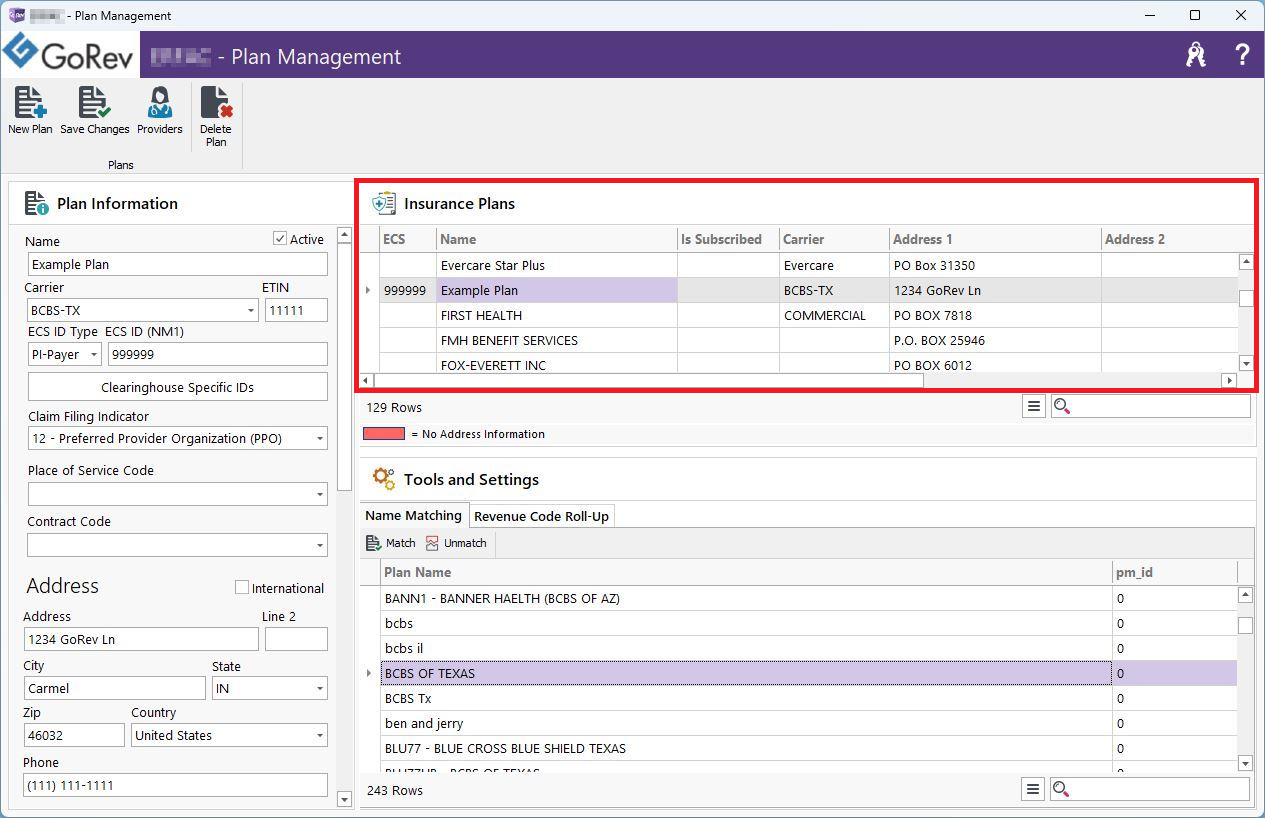The width and height of the screenshot is (1265, 818).
Task: Click the Address 1 column header
Action: pos(995,239)
